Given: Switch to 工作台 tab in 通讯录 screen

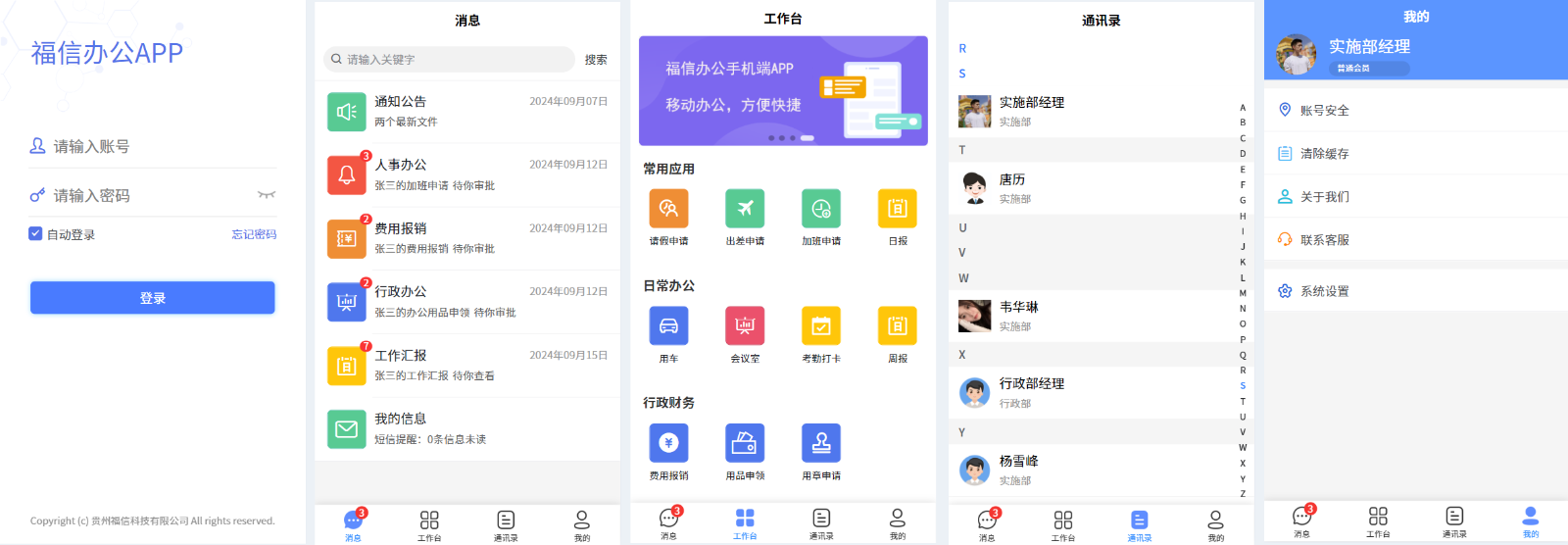Looking at the screenshot, I should pyautogui.click(x=1063, y=525).
